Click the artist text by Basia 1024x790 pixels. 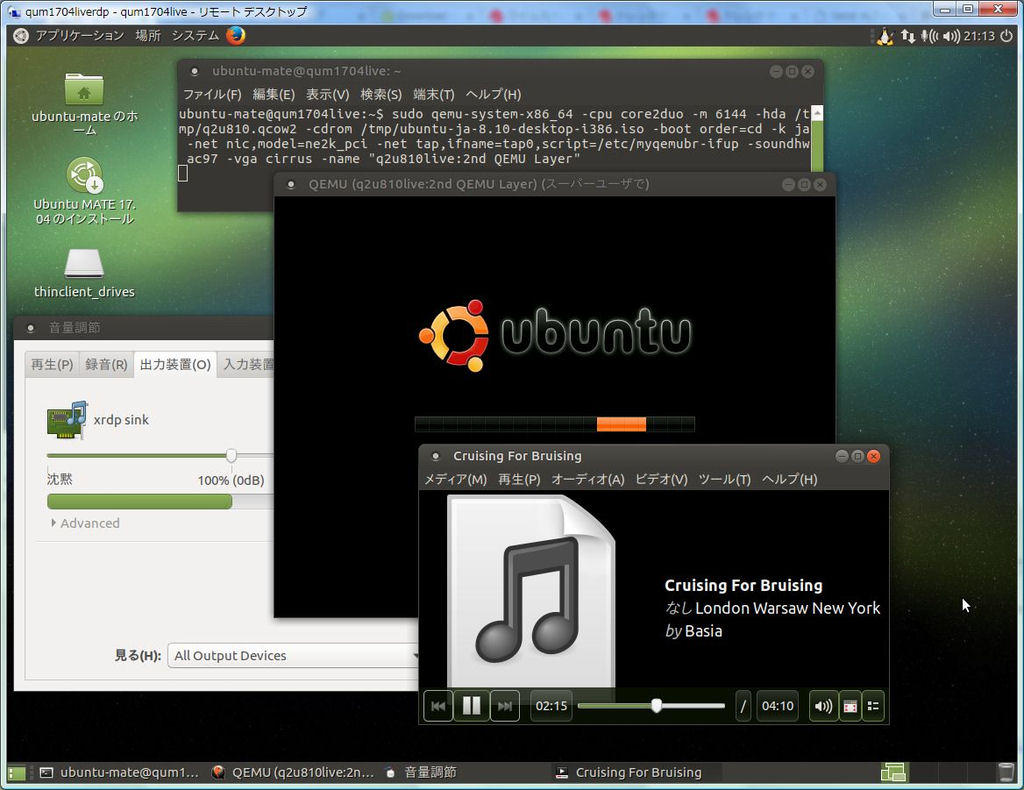pyautogui.click(x=694, y=631)
